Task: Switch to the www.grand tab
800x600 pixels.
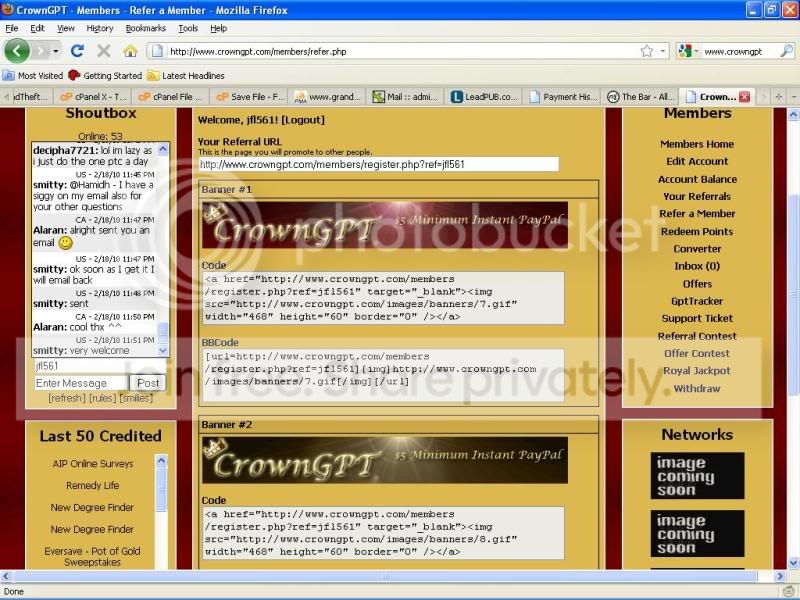Action: [x=327, y=97]
